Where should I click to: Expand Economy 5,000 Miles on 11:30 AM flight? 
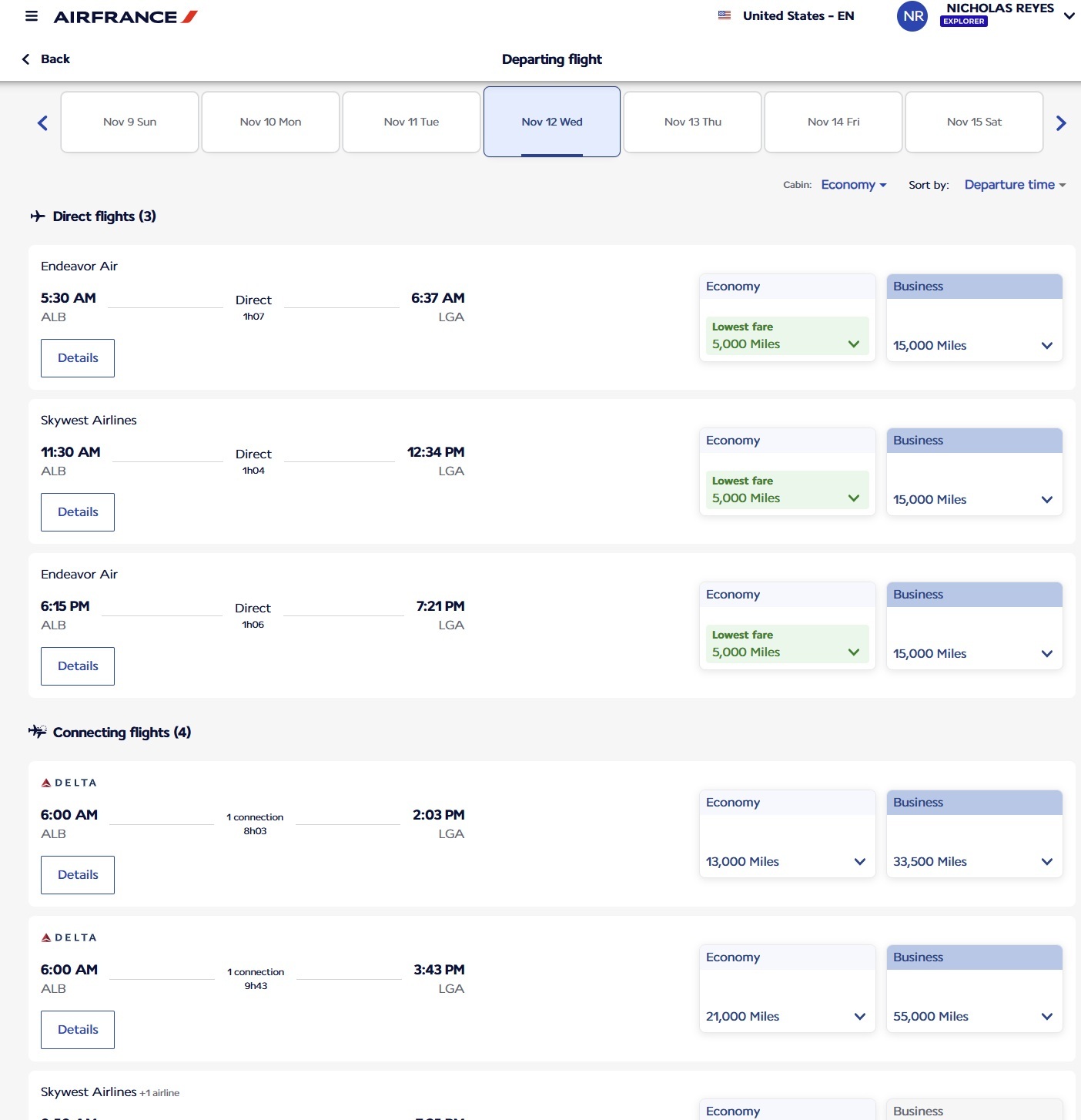[787, 490]
